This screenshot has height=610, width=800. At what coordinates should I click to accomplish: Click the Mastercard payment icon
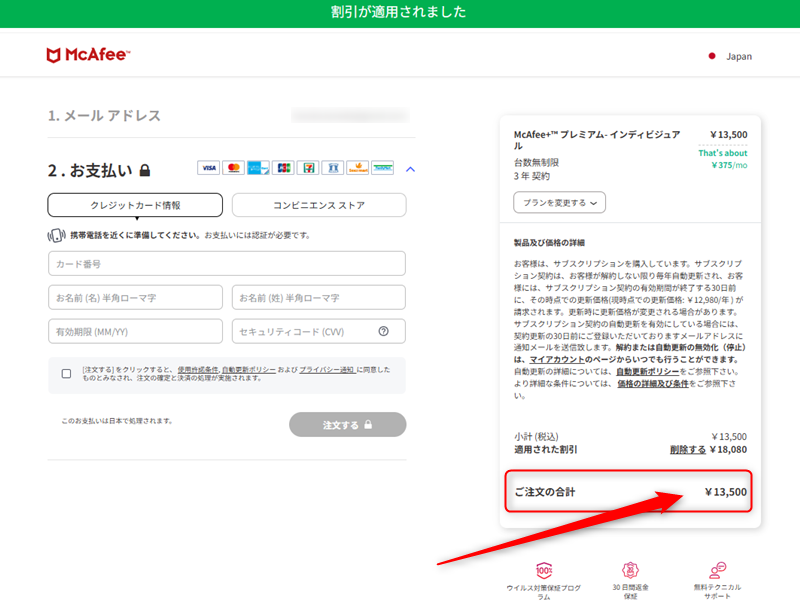point(233,168)
